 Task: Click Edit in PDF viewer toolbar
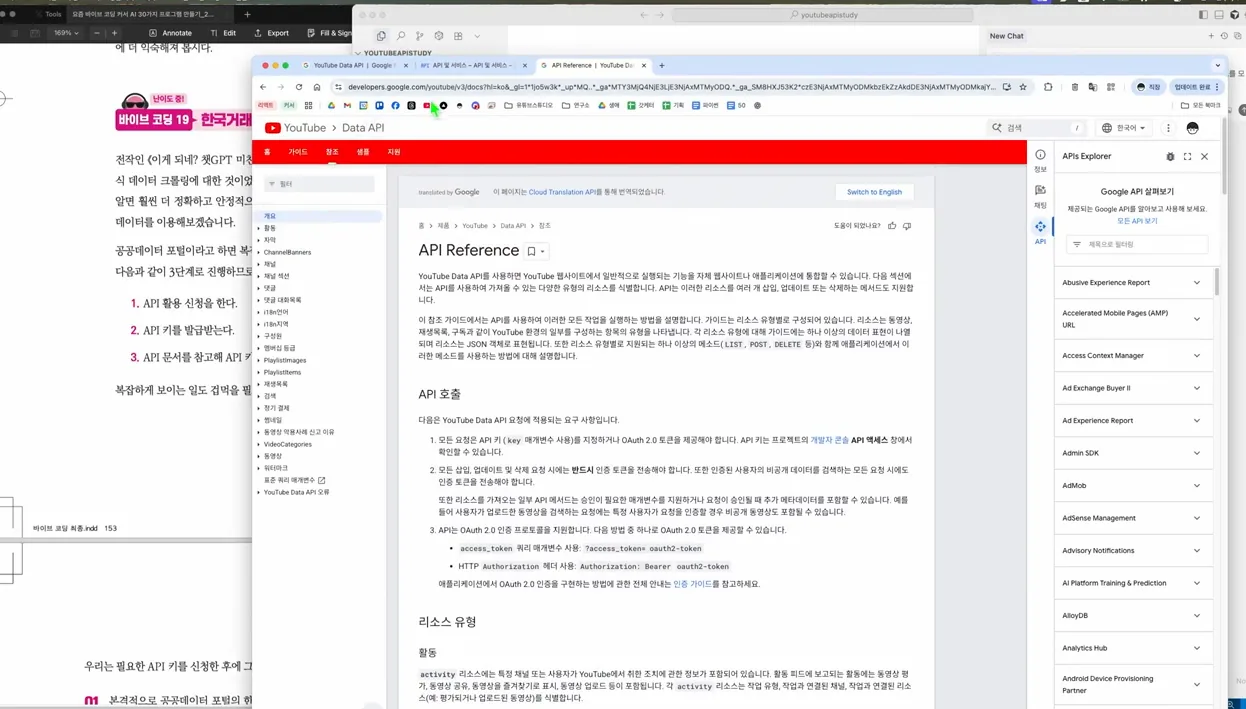(x=223, y=33)
